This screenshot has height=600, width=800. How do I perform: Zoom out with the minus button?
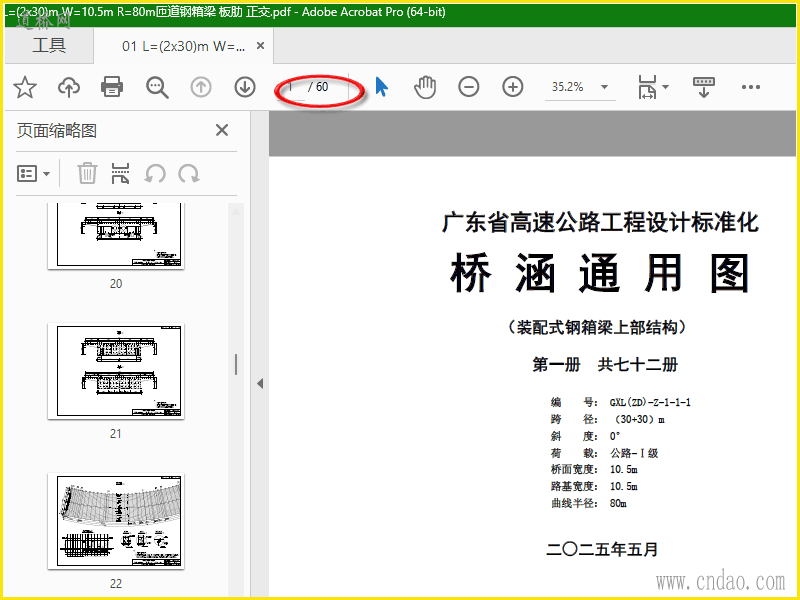pyautogui.click(x=468, y=87)
